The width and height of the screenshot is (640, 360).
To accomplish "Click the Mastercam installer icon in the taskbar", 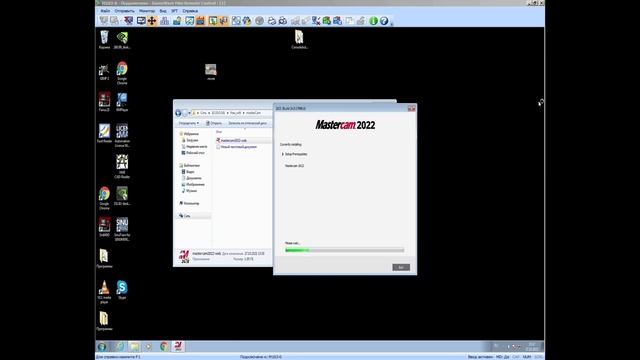I will 178,347.
